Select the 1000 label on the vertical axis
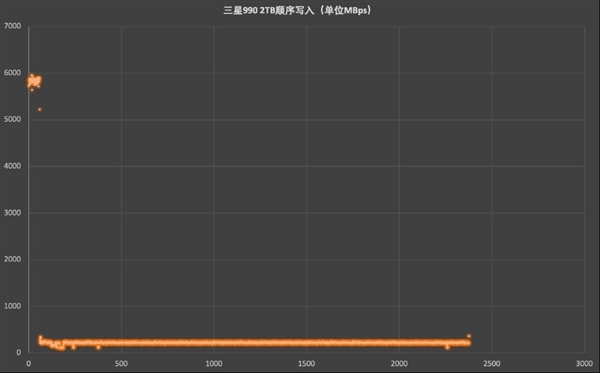Image resolution: width=600 pixels, height=373 pixels. (12, 306)
